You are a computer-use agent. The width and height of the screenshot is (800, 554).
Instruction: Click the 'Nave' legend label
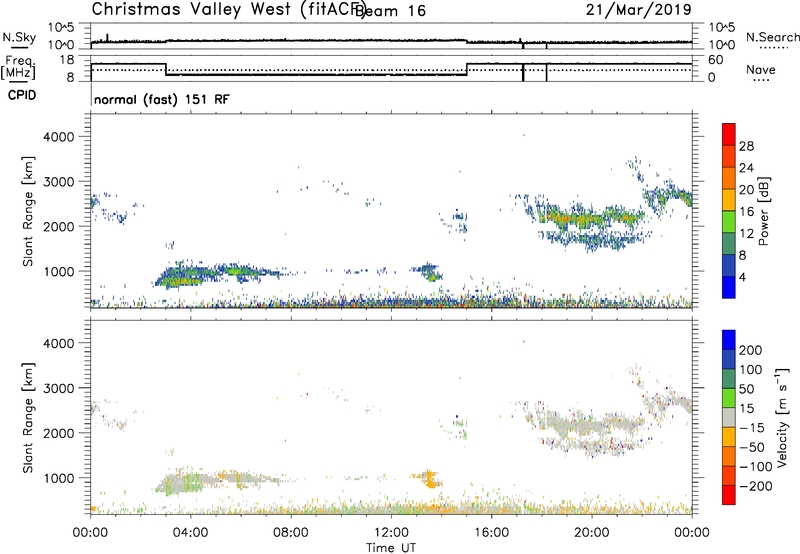[x=760, y=70]
